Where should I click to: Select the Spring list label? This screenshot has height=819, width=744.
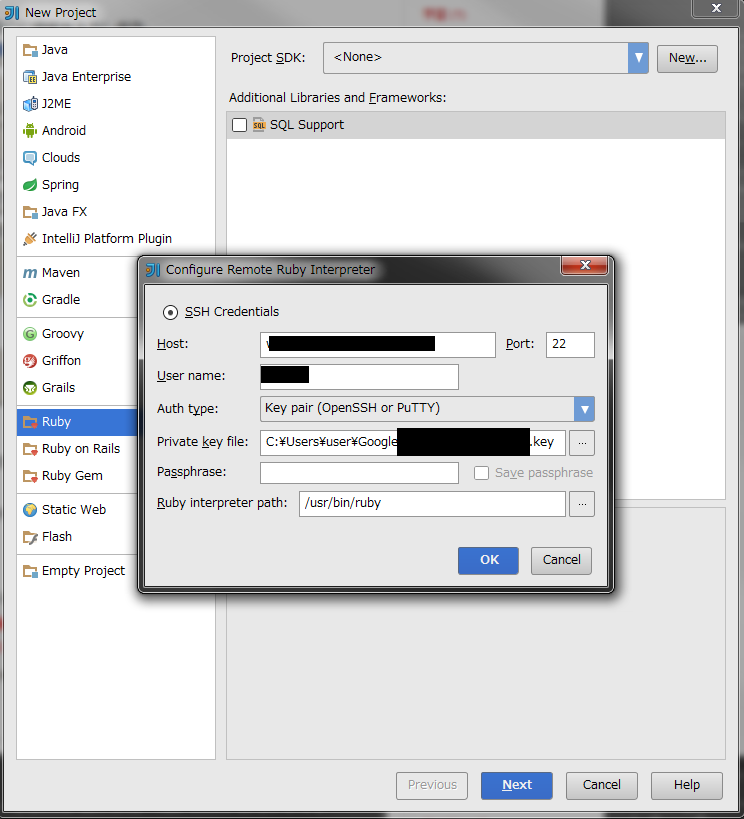(60, 185)
